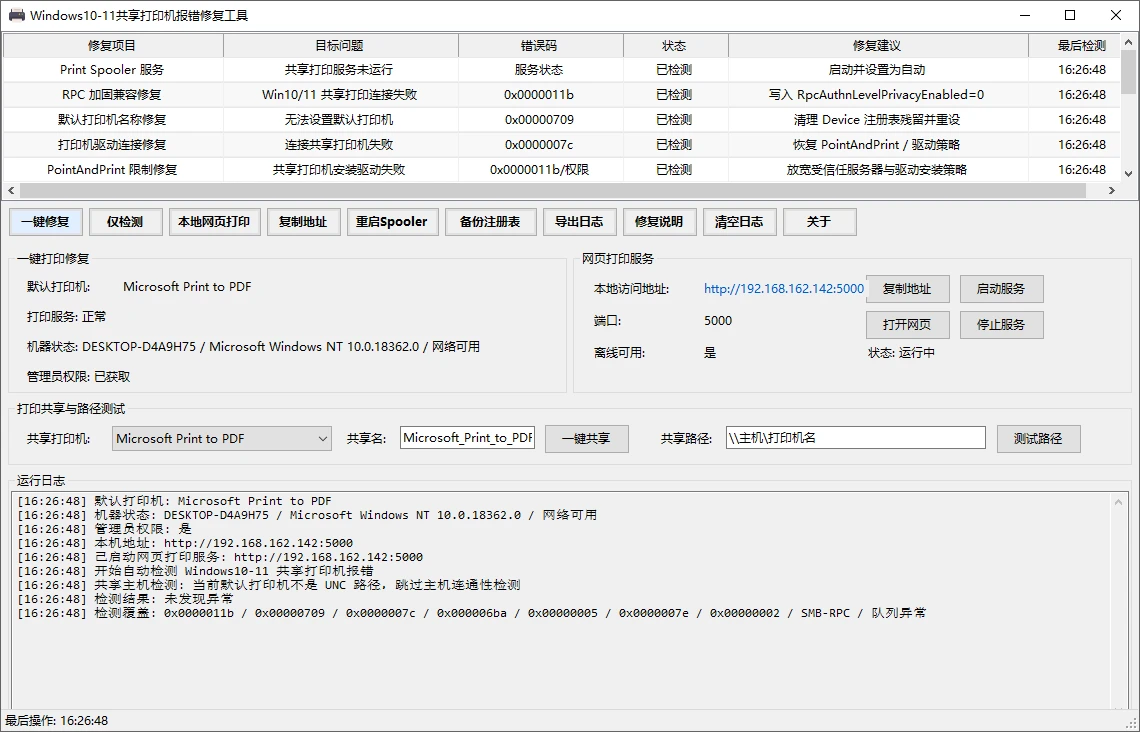This screenshot has width=1140, height=732.
Task: Click the 状态: 运行中 label
Action: pos(902,353)
